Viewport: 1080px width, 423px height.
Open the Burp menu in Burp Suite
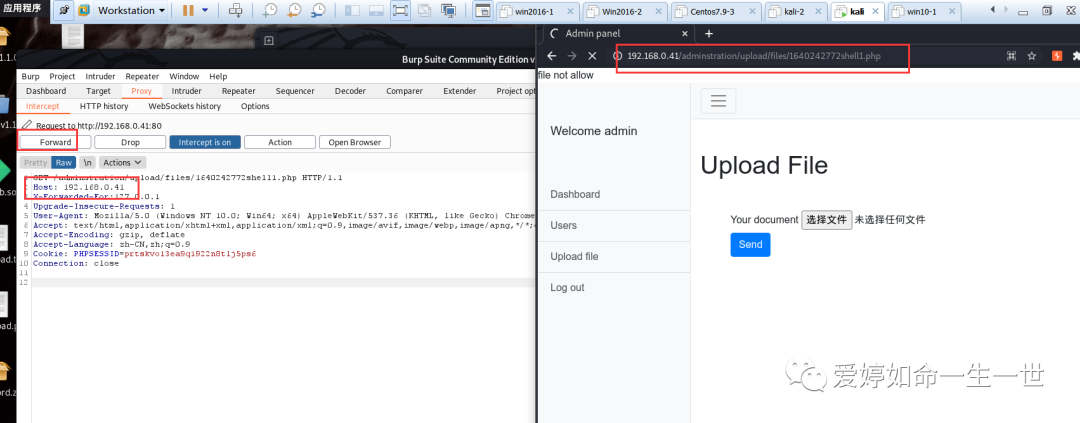click(x=30, y=76)
